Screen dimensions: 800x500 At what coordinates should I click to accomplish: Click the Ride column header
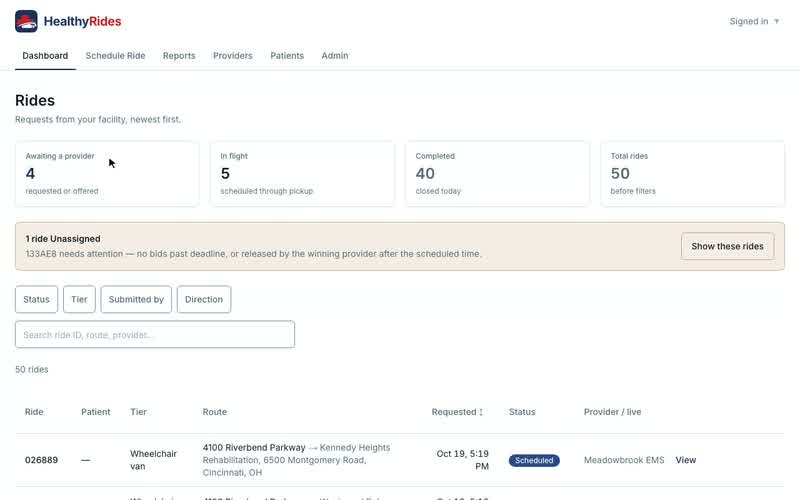click(x=34, y=412)
